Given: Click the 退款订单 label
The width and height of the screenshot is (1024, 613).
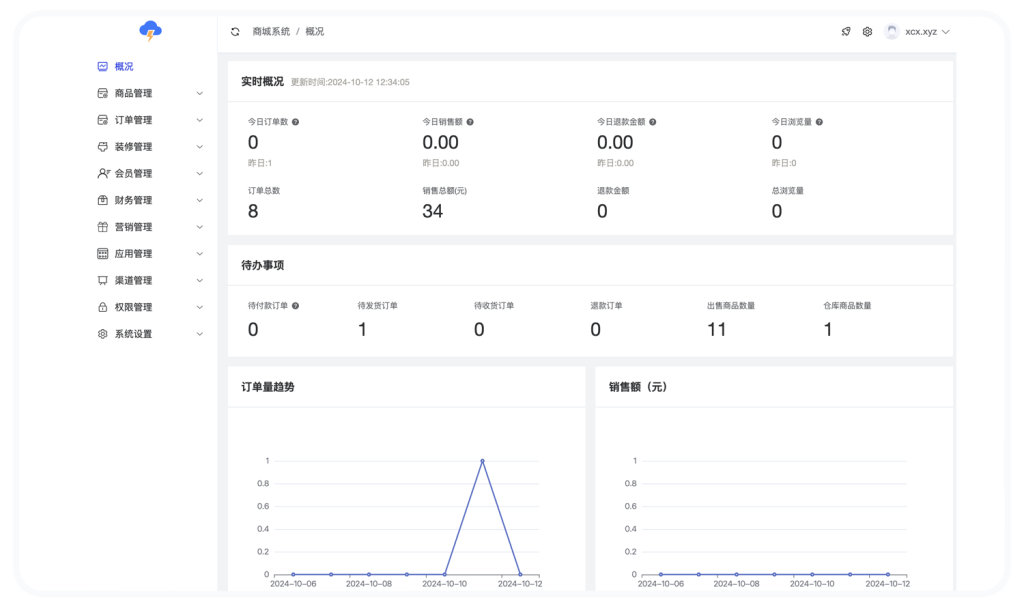Looking at the screenshot, I should point(606,306).
